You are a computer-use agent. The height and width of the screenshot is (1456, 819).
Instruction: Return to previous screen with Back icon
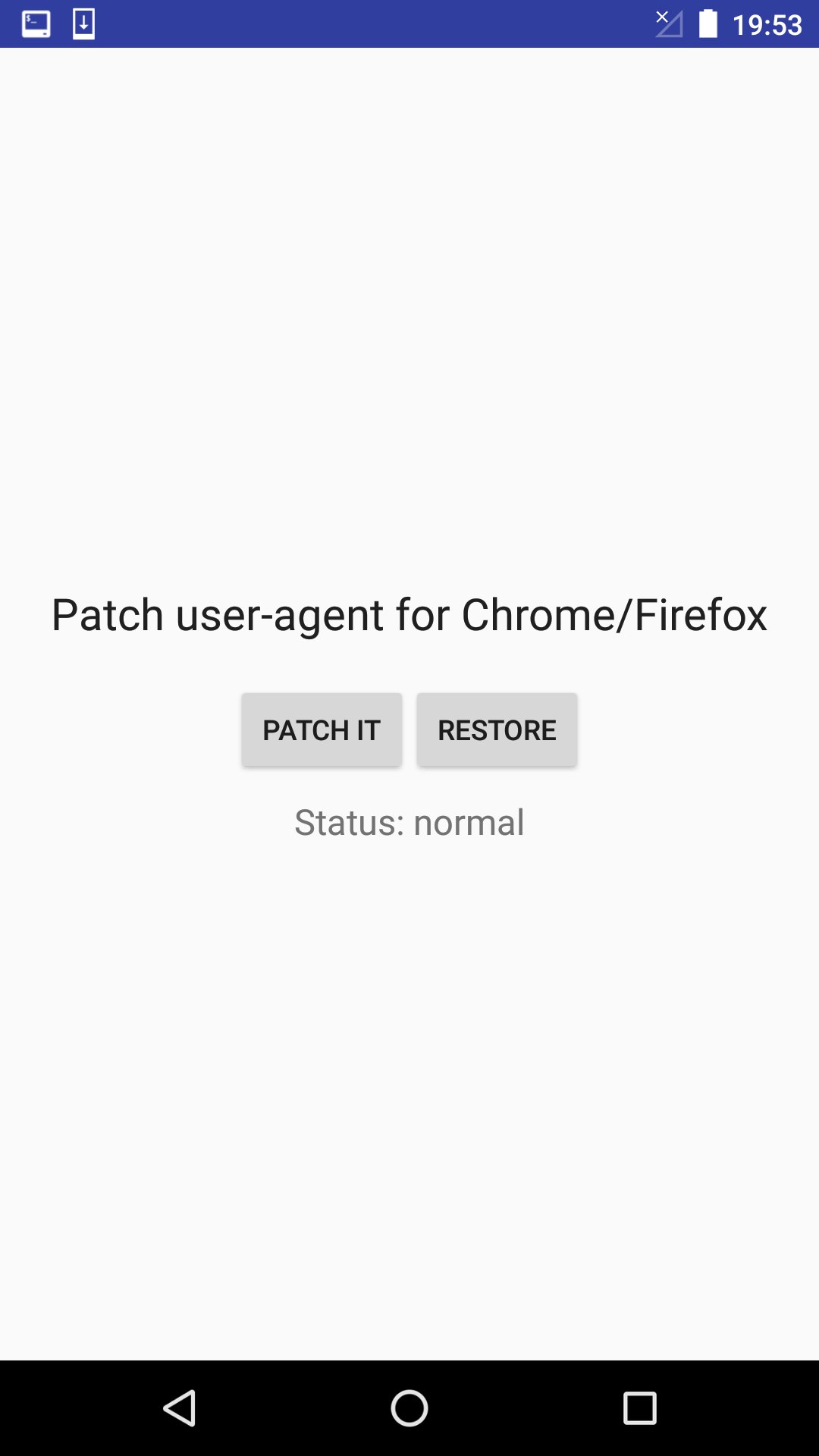pyautogui.click(x=180, y=1408)
